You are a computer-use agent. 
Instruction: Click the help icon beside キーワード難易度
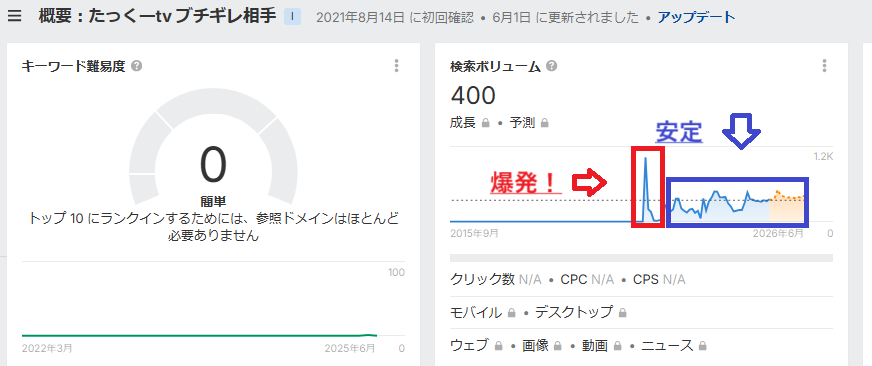tap(137, 66)
